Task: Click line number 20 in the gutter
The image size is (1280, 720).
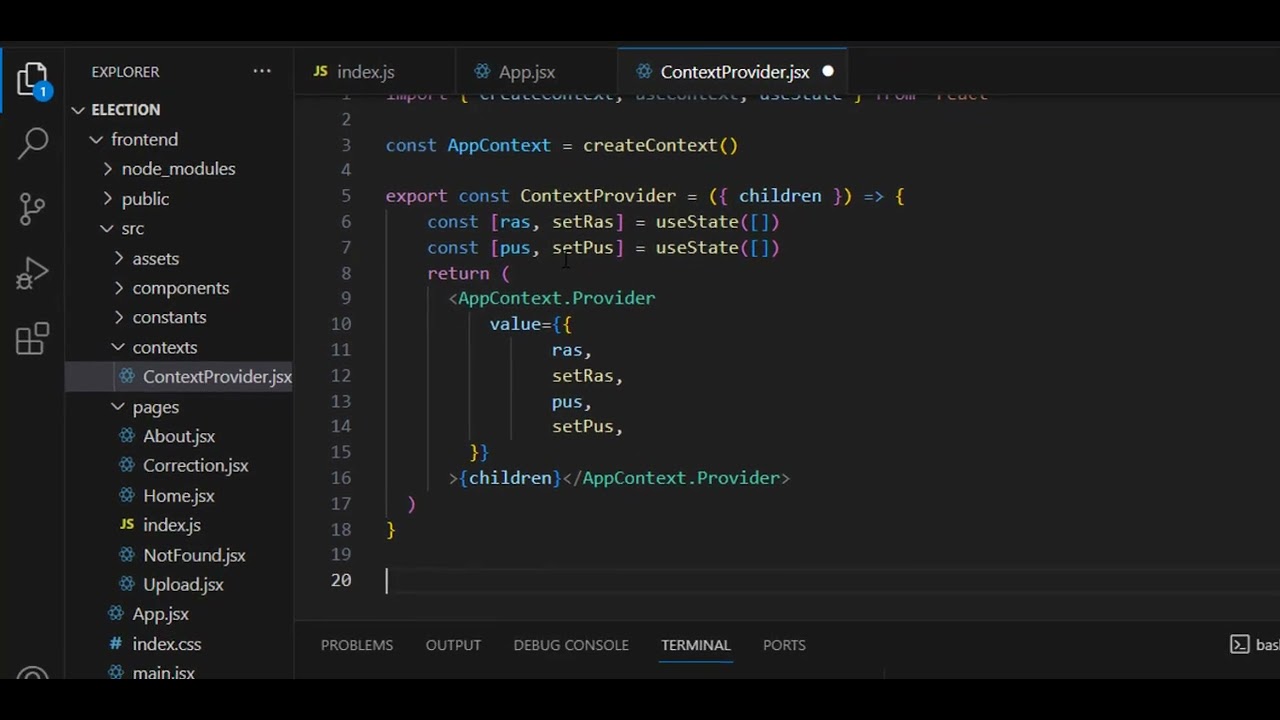Action: tap(341, 580)
